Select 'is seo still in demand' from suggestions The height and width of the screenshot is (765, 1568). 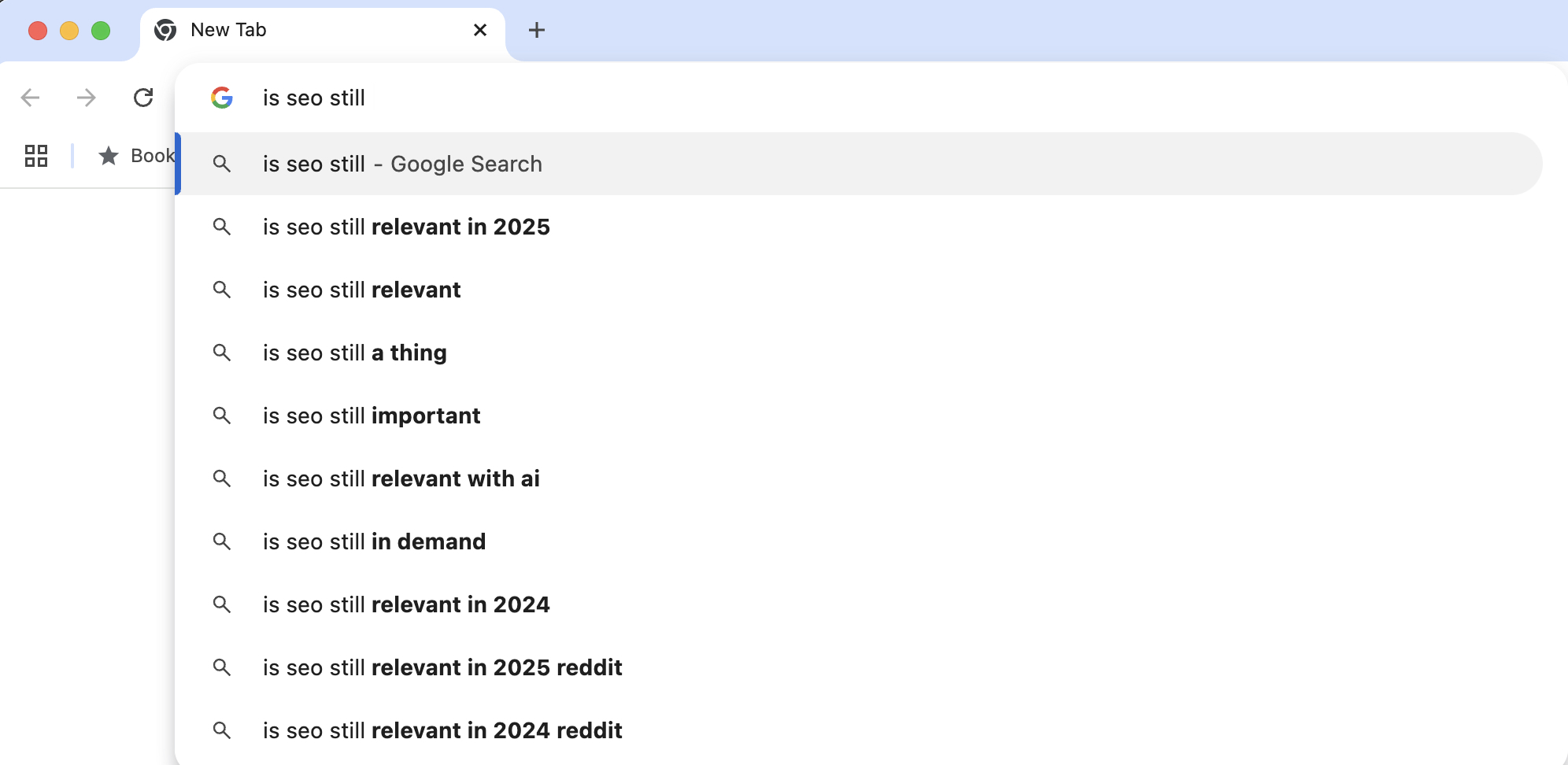click(x=375, y=541)
